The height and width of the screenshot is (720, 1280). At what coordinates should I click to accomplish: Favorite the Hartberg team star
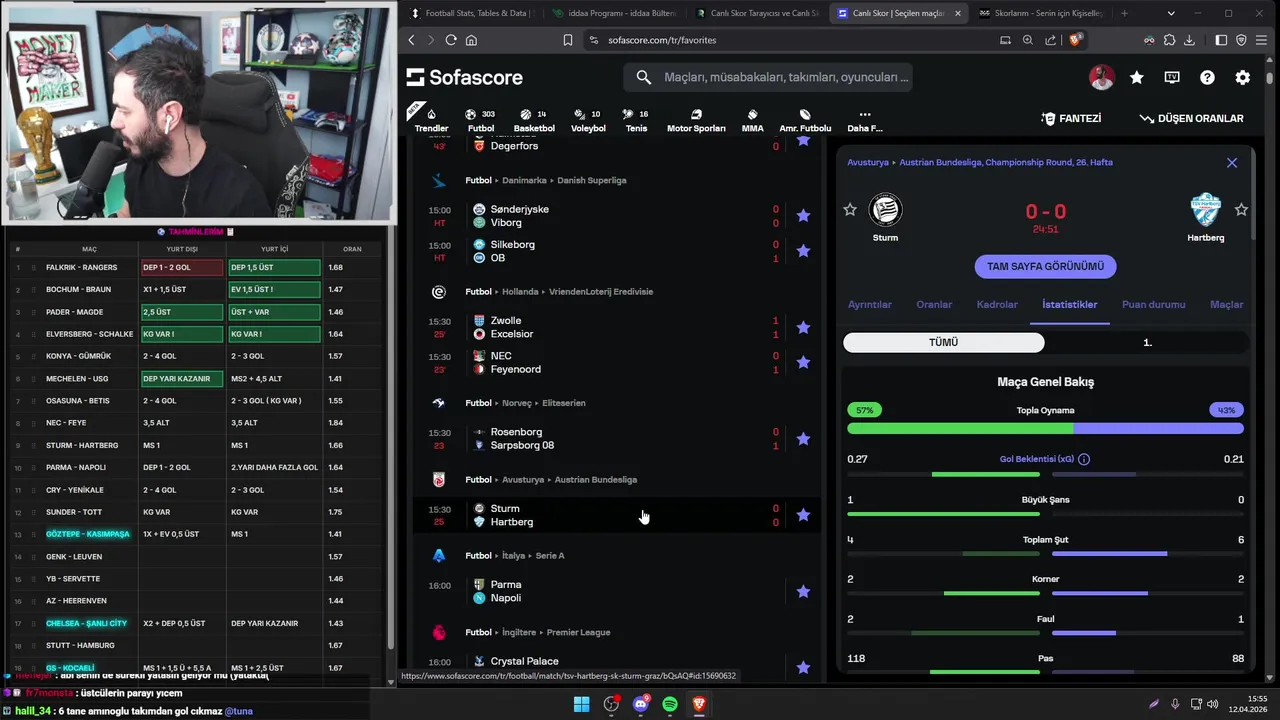1241,209
